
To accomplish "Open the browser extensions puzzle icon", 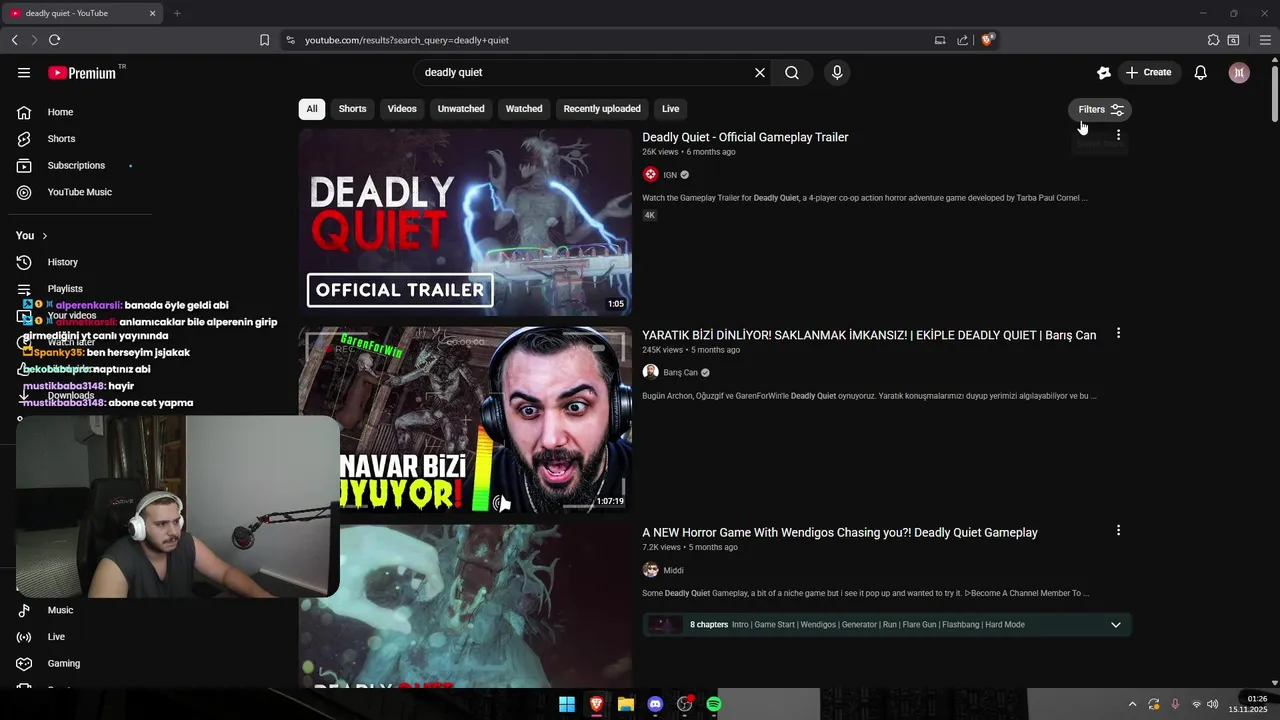I will tap(1213, 40).
